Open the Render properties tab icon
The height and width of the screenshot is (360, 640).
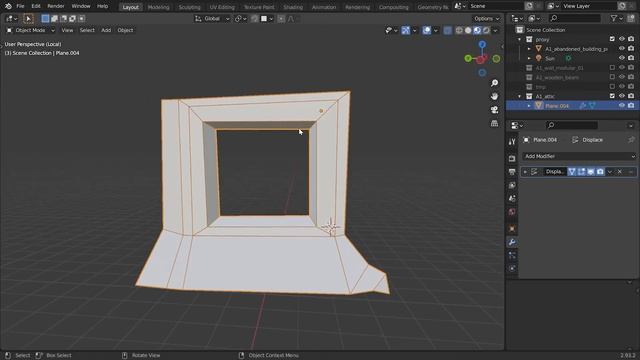[x=512, y=158]
